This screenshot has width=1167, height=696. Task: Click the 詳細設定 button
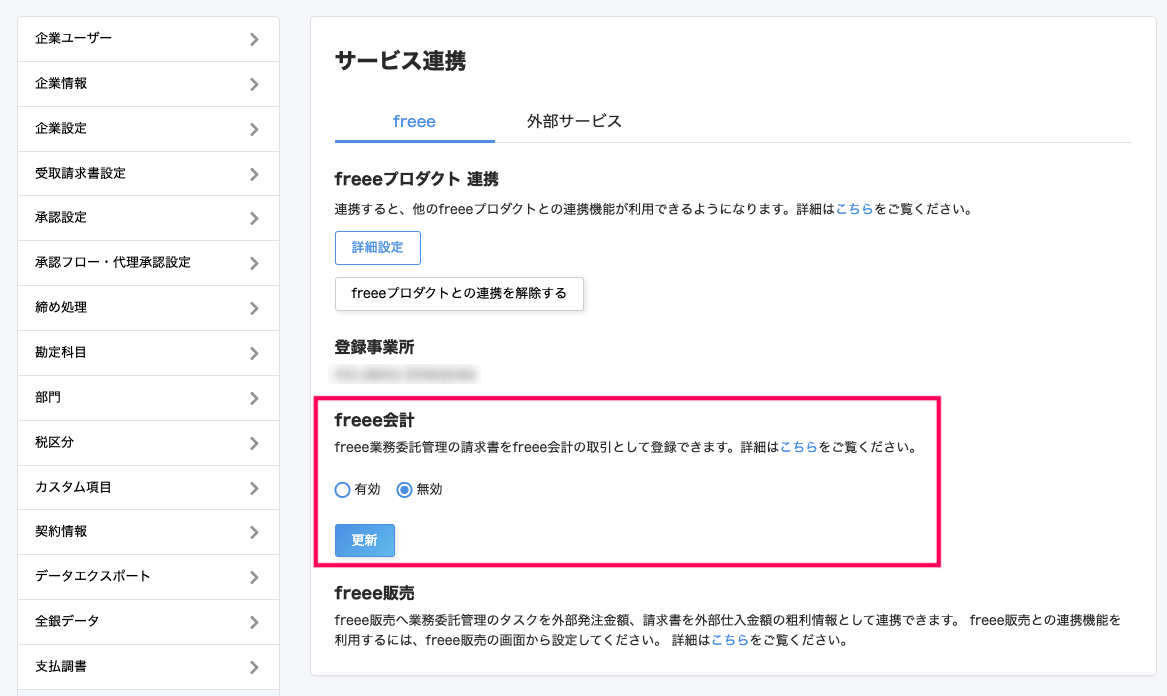pos(377,248)
